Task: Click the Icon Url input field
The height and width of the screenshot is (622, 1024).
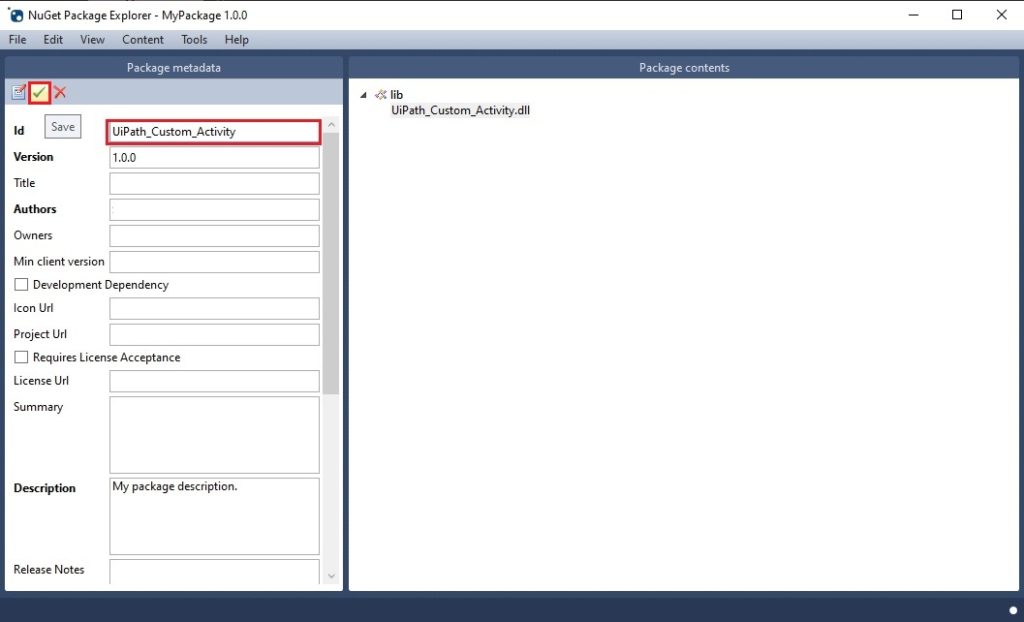Action: [214, 308]
